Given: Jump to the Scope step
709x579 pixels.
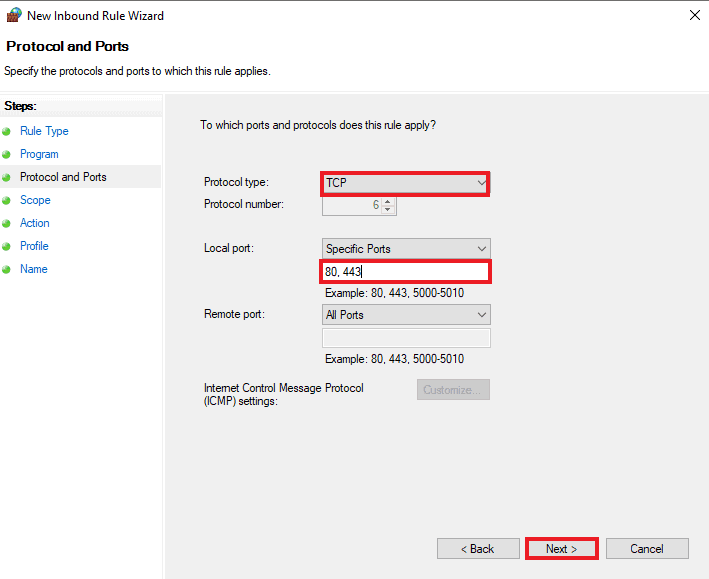Looking at the screenshot, I should (35, 200).
